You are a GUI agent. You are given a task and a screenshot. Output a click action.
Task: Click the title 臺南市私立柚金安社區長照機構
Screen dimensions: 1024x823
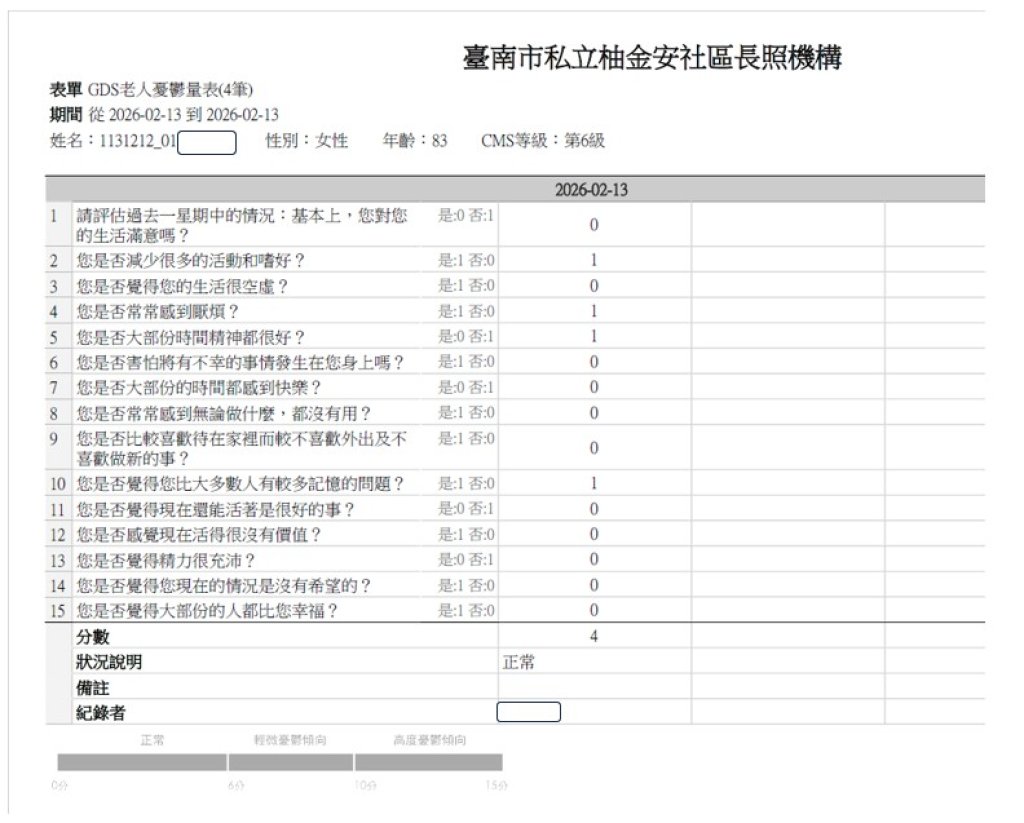pos(651,58)
